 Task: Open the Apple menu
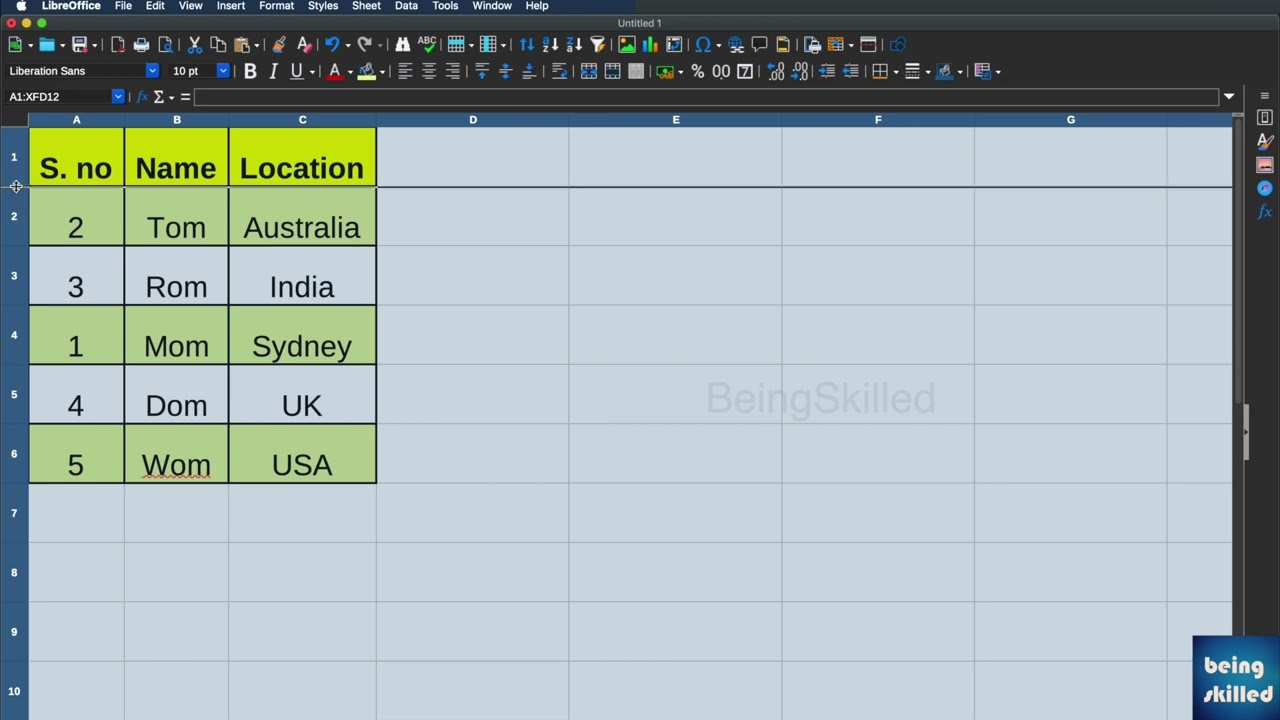click(21, 6)
